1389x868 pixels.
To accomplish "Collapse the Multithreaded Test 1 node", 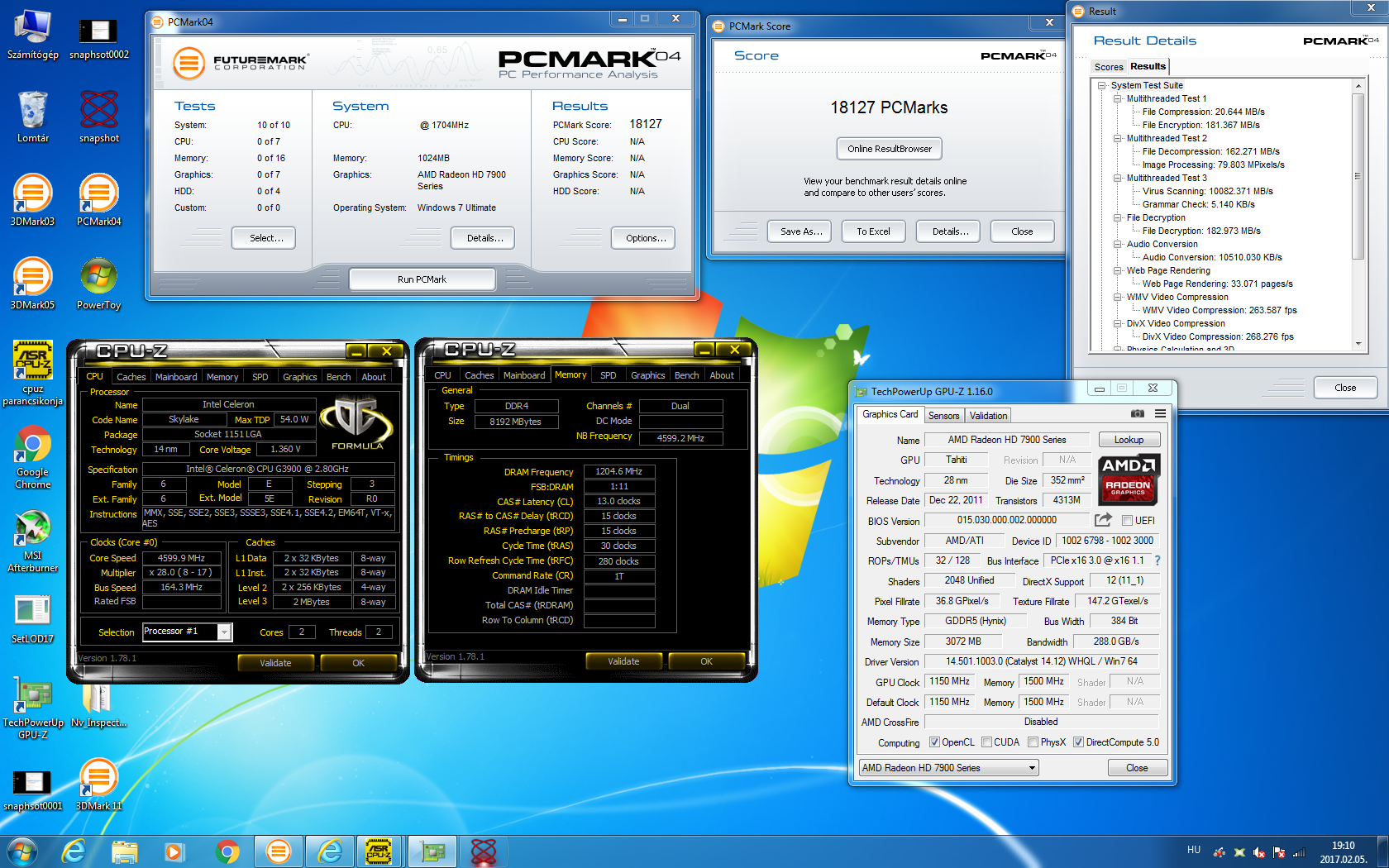I will (1118, 99).
